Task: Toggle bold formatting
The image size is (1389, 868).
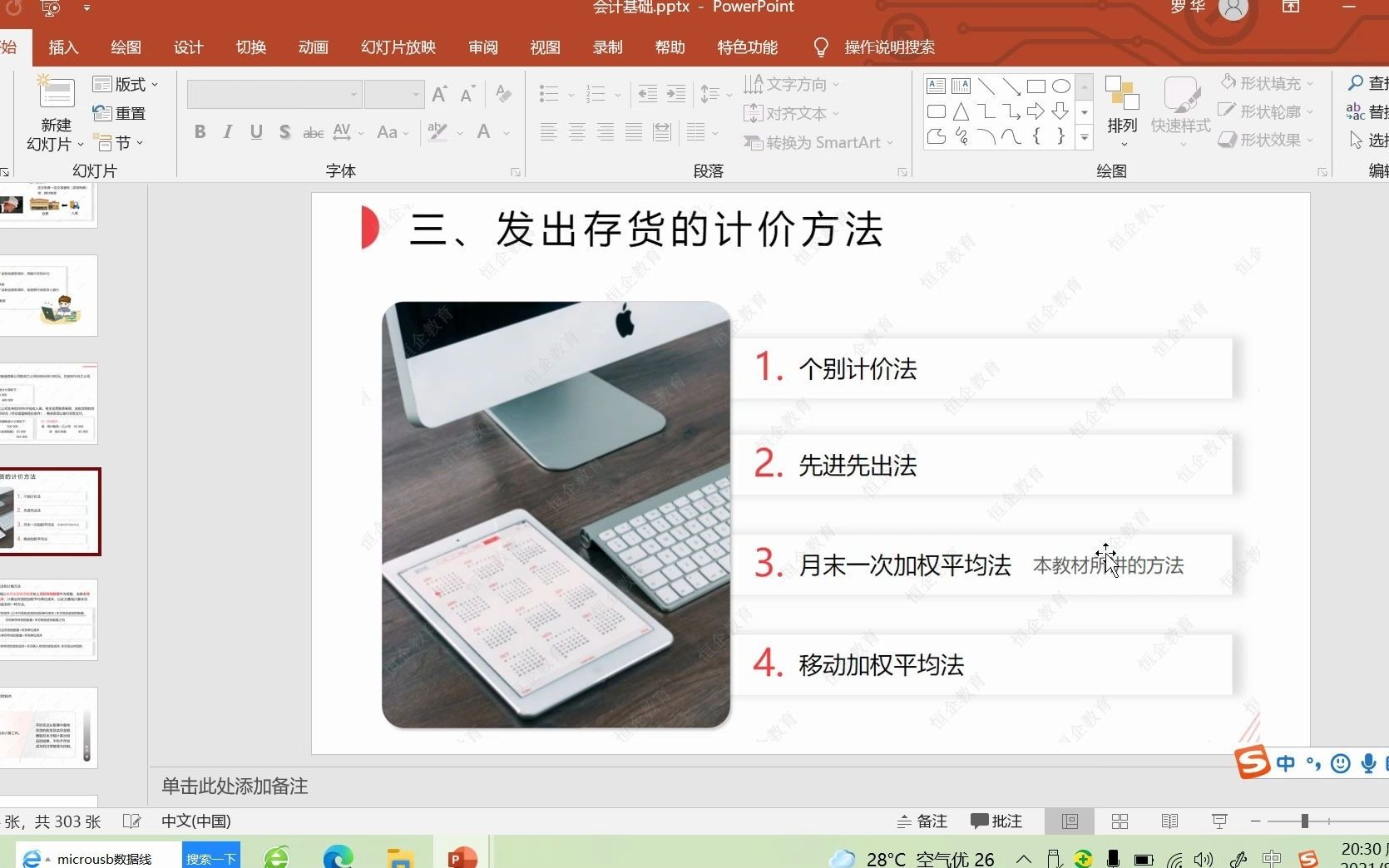Action: coord(200,132)
